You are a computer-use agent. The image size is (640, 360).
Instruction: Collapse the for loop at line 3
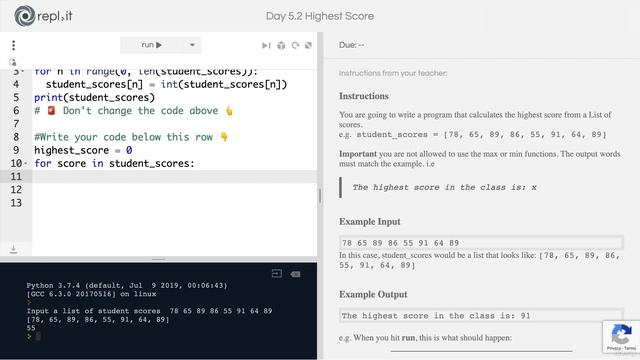pyautogui.click(x=22, y=72)
